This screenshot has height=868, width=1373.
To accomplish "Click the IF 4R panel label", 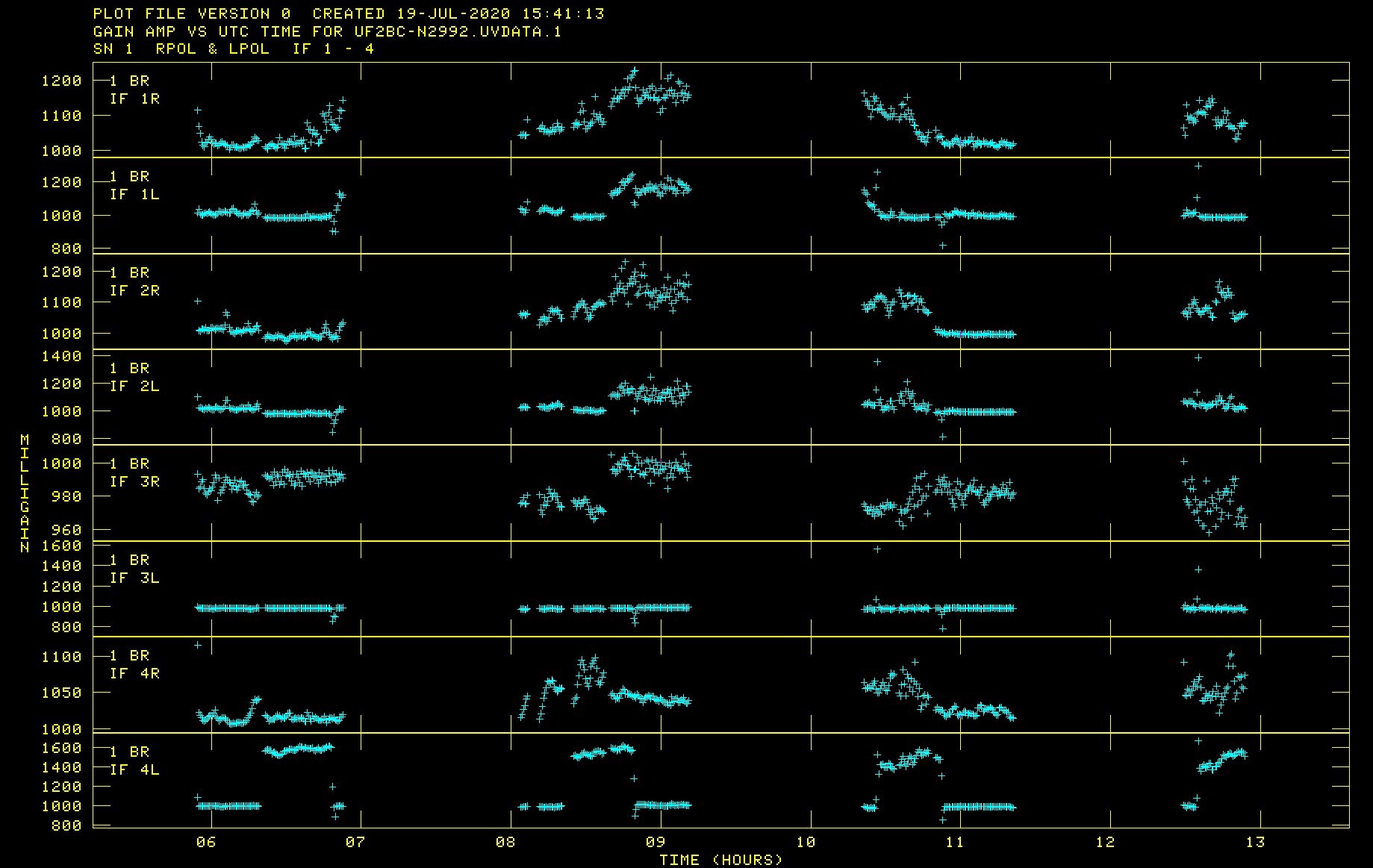I will click(134, 673).
